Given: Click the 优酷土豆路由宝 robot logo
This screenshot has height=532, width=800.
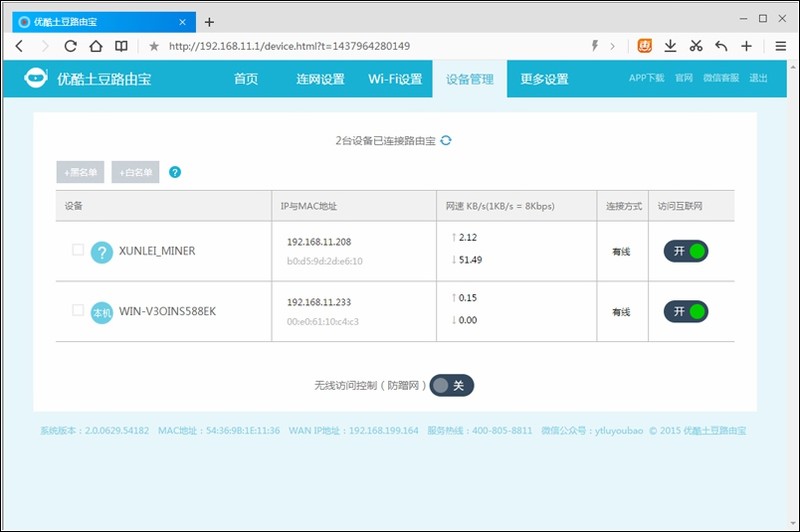Looking at the screenshot, I should (x=36, y=78).
